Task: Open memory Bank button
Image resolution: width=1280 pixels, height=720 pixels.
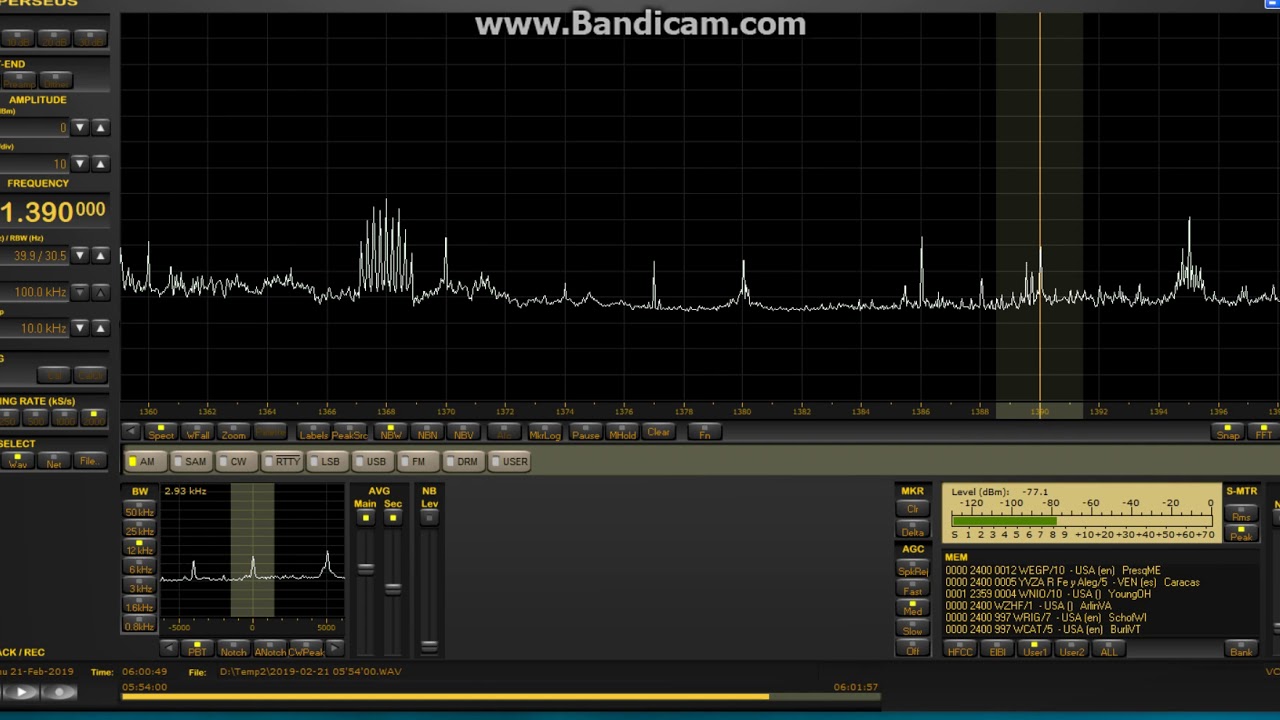Action: 1241,650
